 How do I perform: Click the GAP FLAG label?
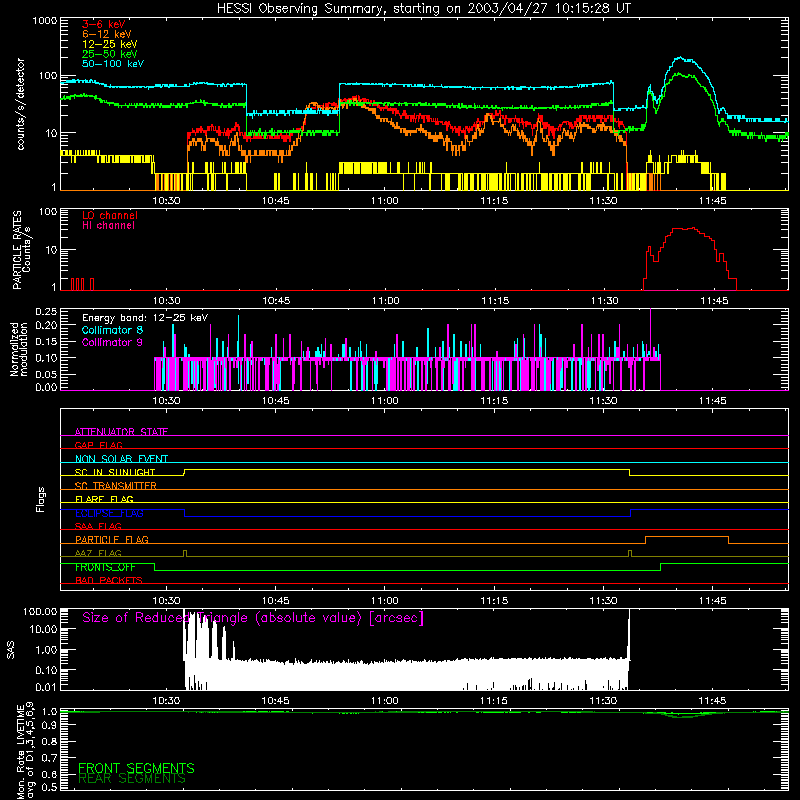pos(98,445)
